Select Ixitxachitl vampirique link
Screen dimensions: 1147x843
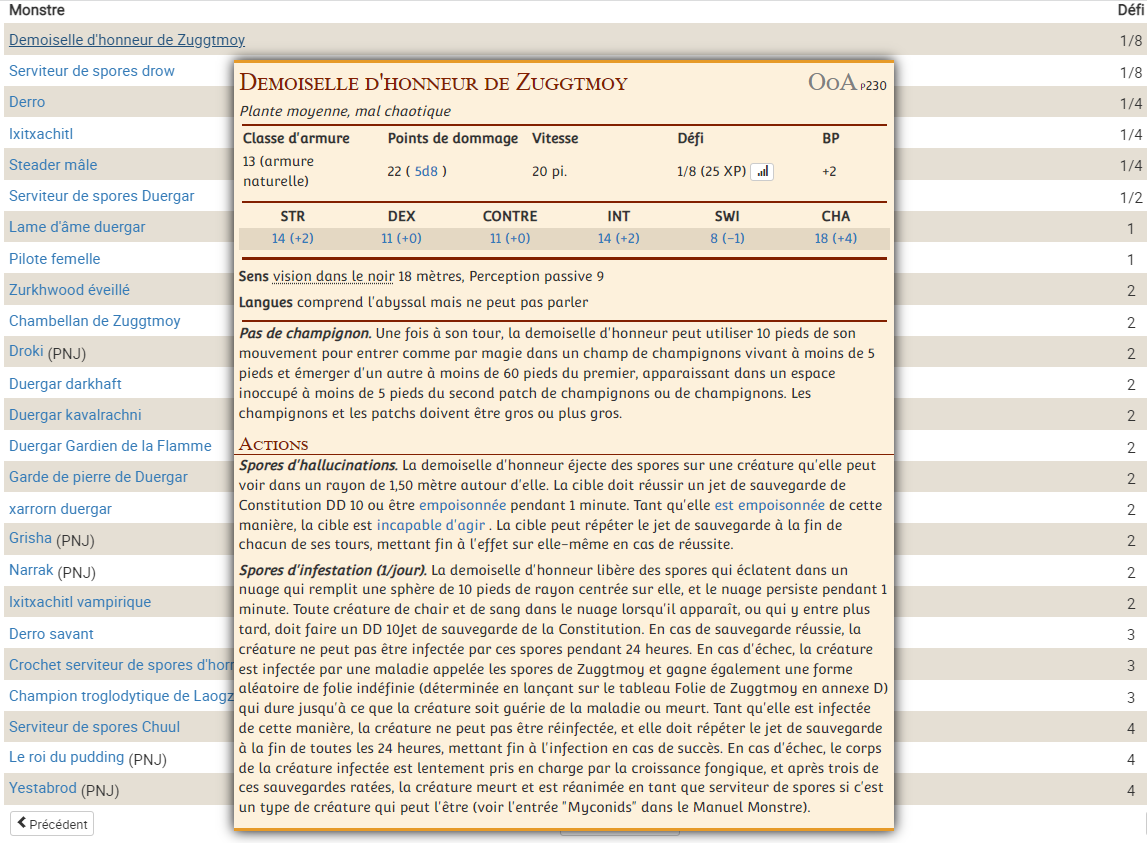pos(80,602)
